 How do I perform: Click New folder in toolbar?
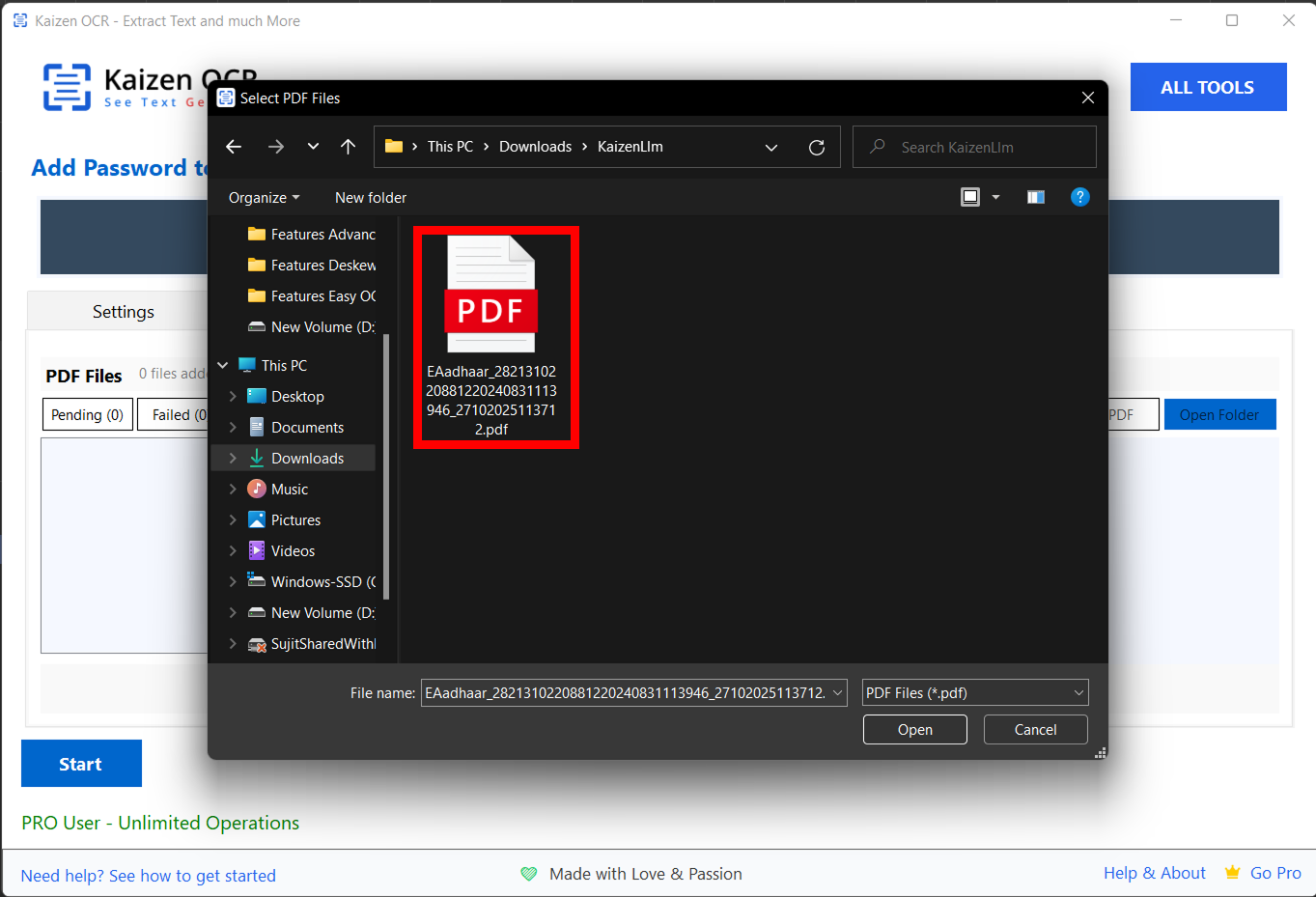(371, 198)
